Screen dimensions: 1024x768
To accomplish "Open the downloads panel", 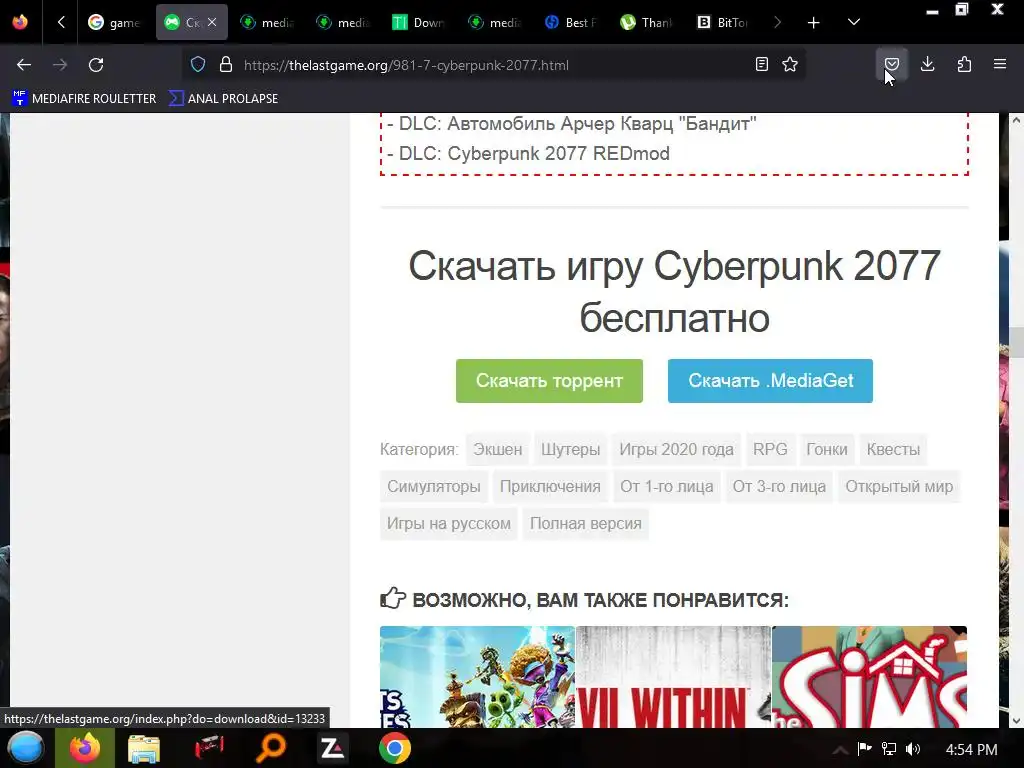I will click(927, 64).
